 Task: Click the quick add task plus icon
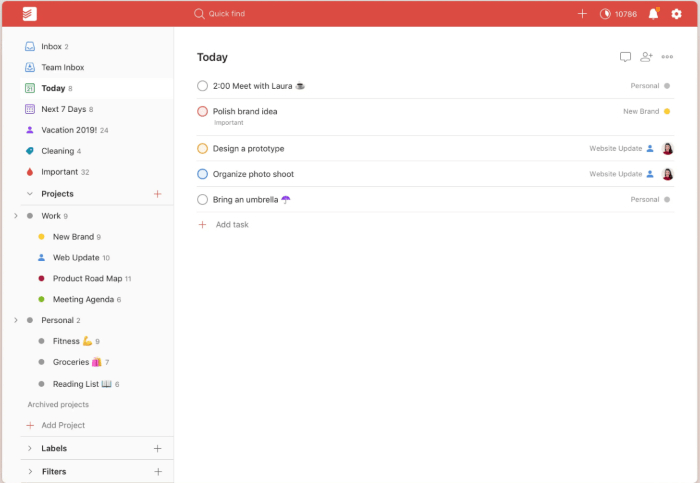[x=582, y=14]
